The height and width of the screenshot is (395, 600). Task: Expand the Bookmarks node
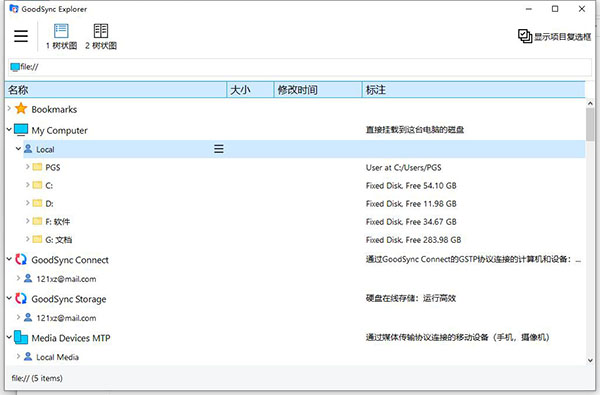[x=9, y=109]
